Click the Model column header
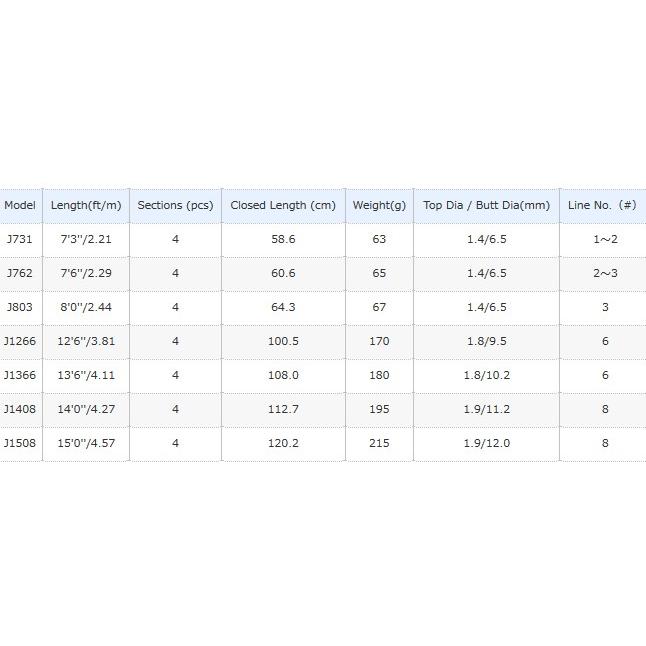Image resolution: width=646 pixels, height=646 pixels. point(20,205)
